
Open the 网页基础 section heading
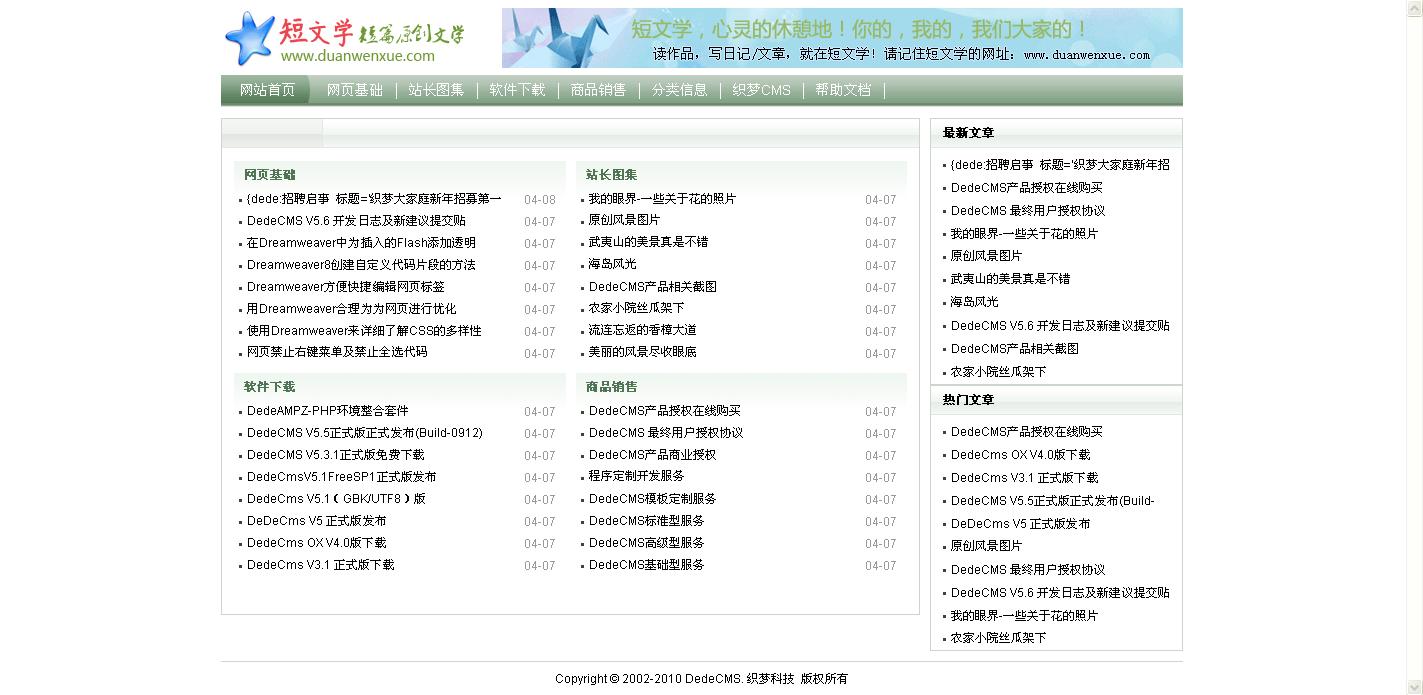[270, 174]
